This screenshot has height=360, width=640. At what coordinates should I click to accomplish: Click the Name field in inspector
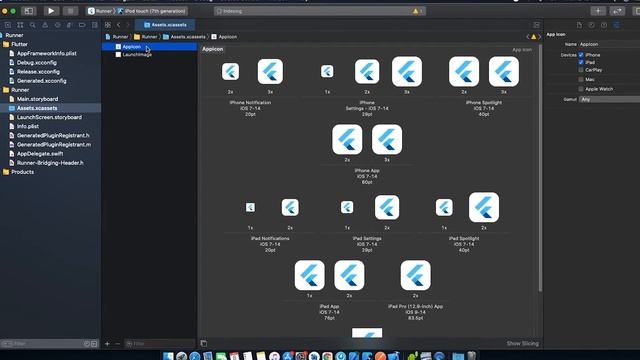pos(609,44)
